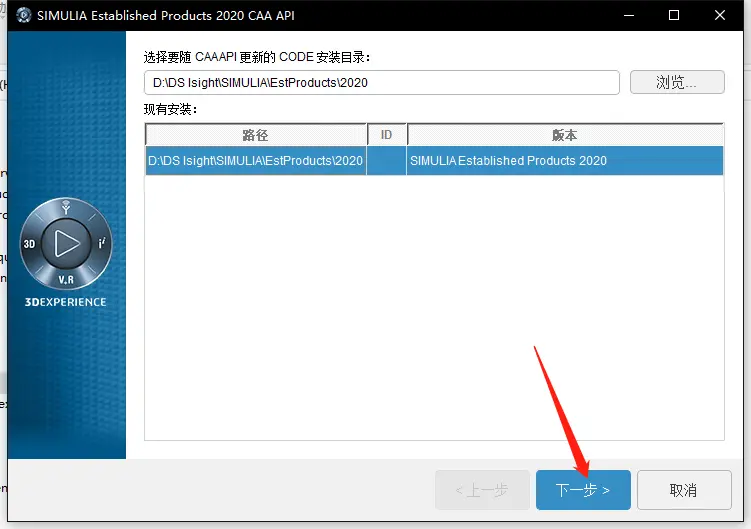Image resolution: width=751 pixels, height=529 pixels.
Task: Click the 下一步 (Next) button
Action: point(583,490)
